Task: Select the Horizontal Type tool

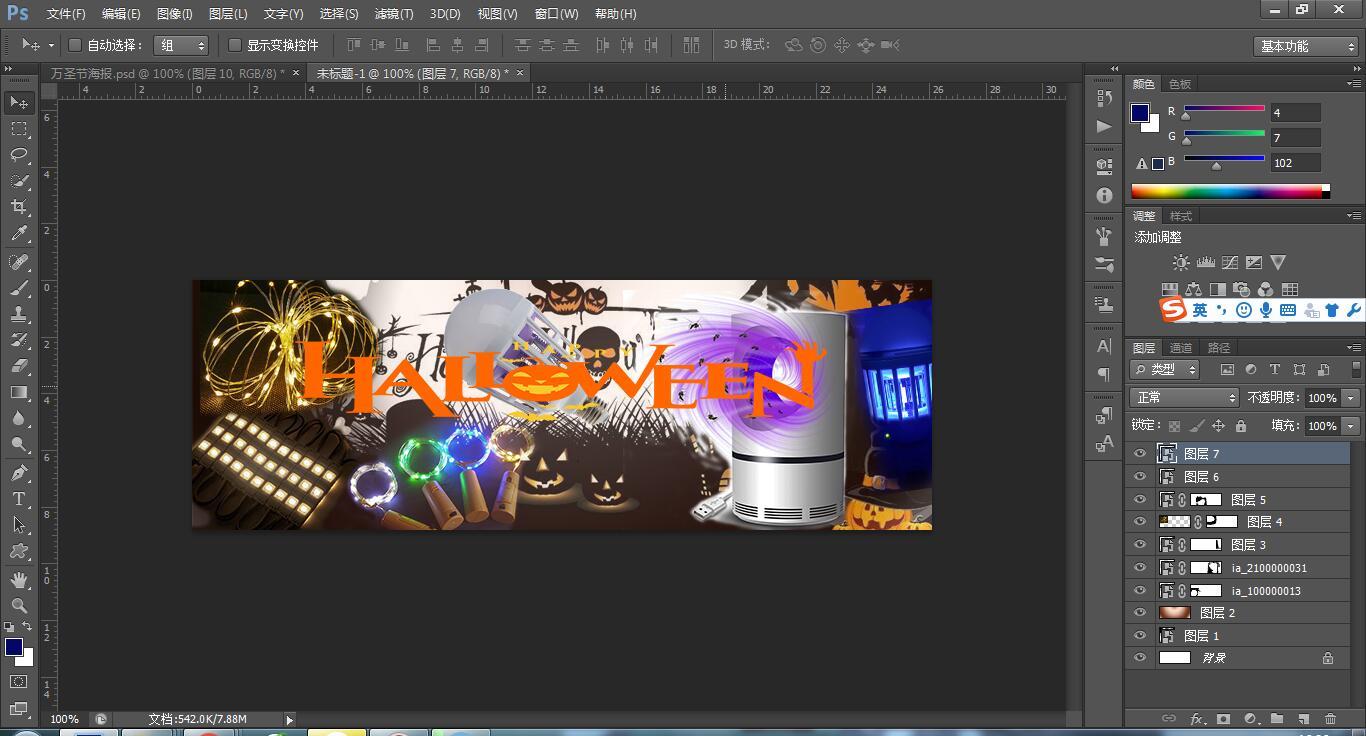Action: [19, 498]
